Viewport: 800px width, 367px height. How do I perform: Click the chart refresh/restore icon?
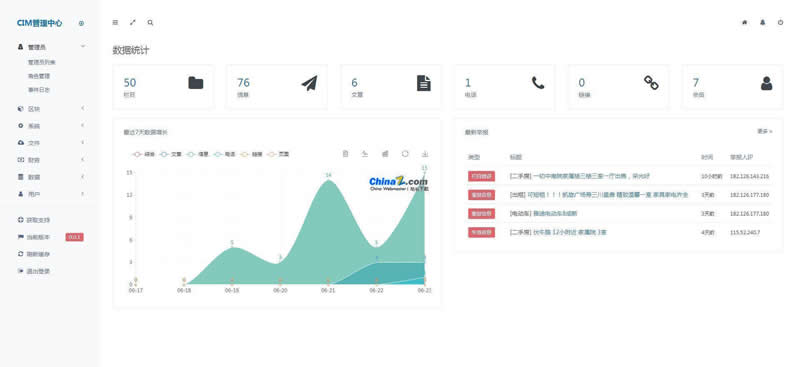pyautogui.click(x=405, y=154)
